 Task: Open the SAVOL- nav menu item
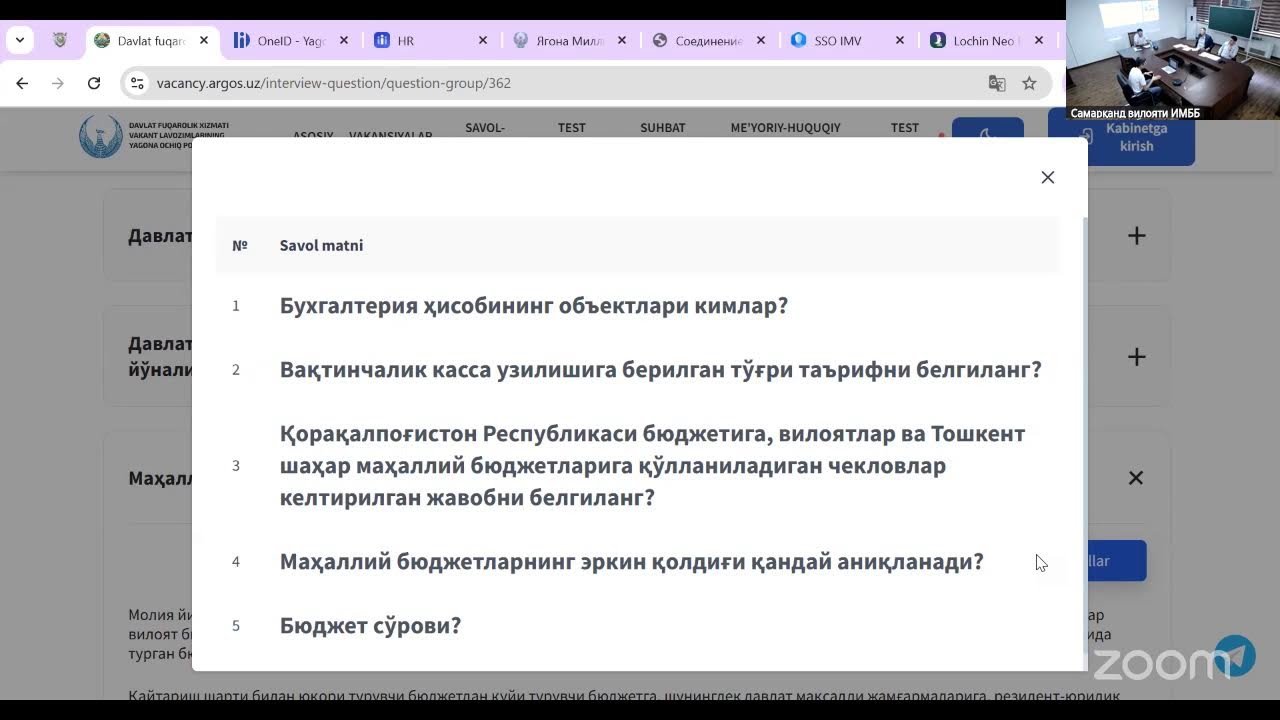click(x=485, y=128)
